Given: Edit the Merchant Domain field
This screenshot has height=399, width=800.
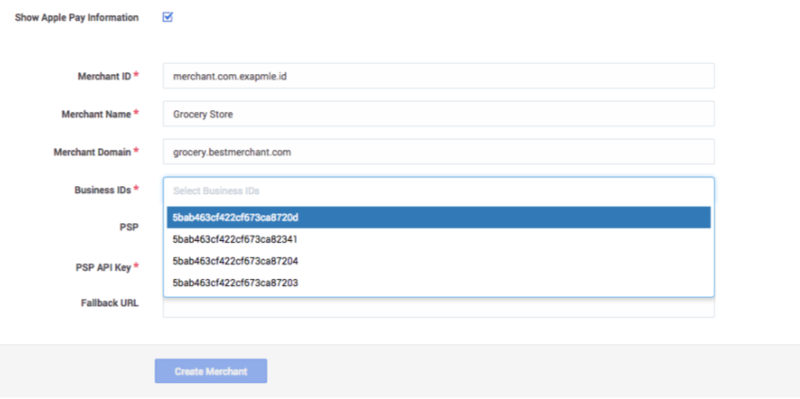Looking at the screenshot, I should 438,152.
